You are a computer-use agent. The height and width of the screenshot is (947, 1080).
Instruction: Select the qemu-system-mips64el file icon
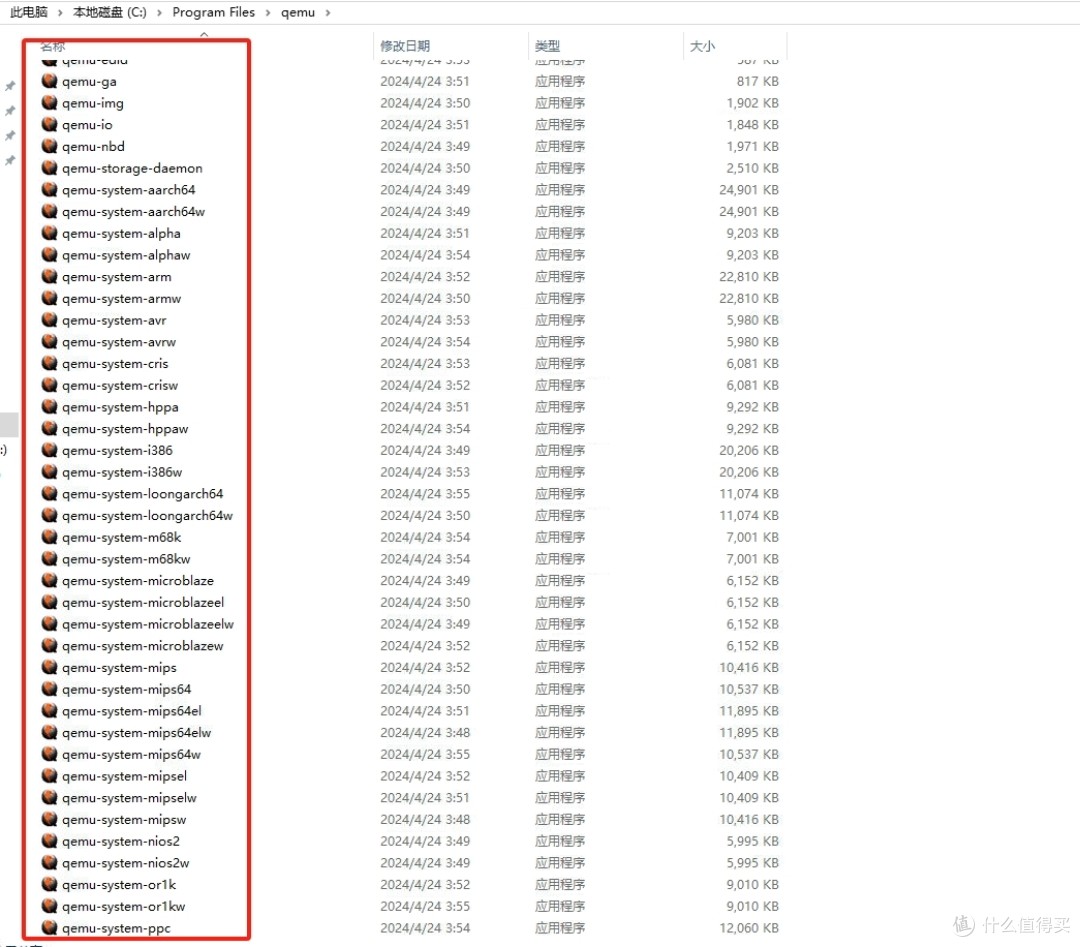[x=49, y=710]
